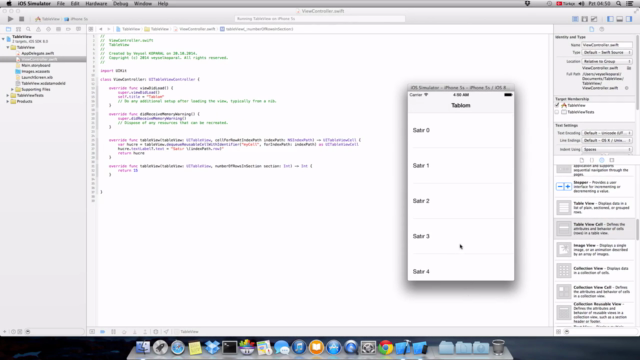640x360 pixels.
Task: Show the Quick Help inspector
Action: [x=602, y=29]
